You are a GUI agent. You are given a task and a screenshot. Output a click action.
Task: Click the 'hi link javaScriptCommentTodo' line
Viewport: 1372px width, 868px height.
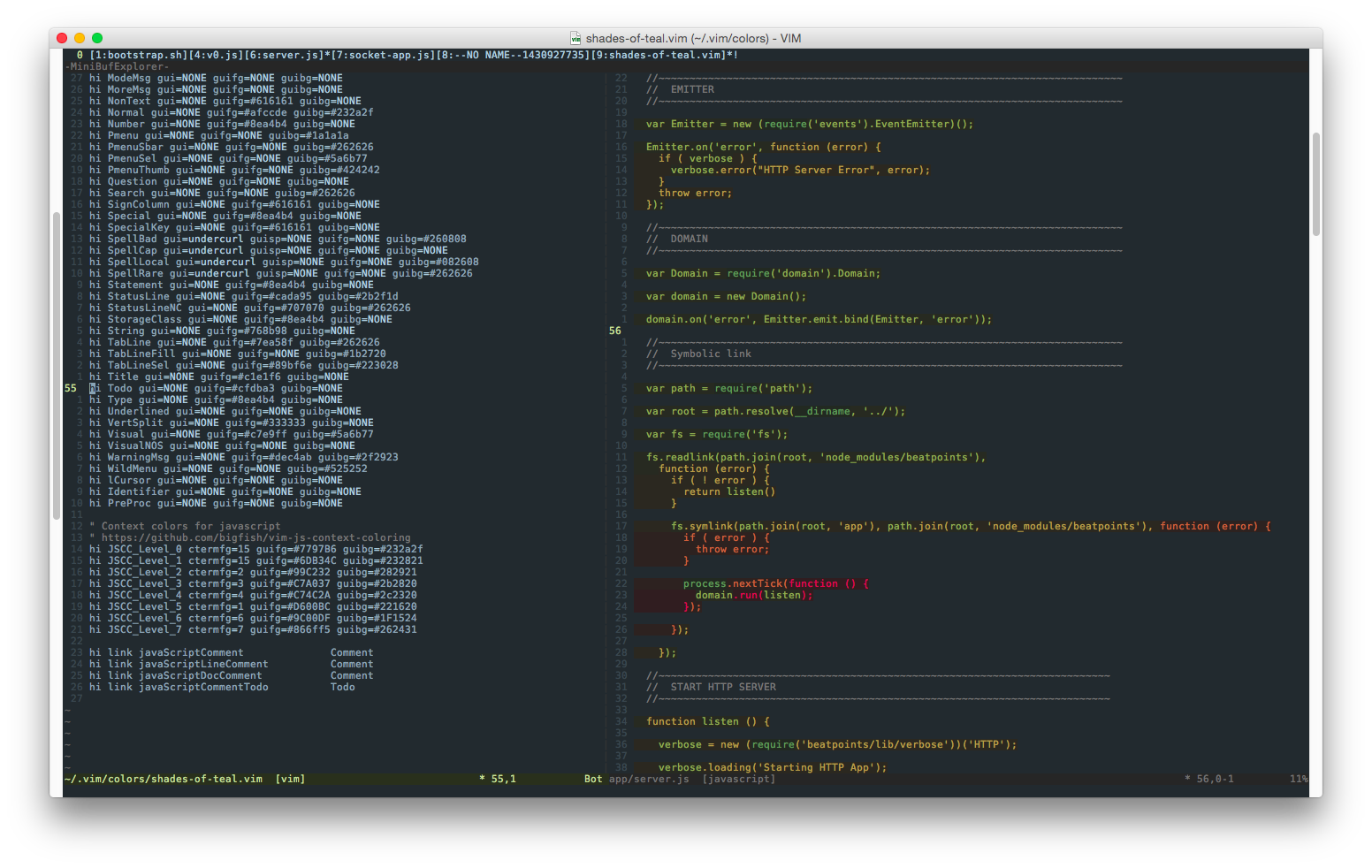tap(222, 687)
